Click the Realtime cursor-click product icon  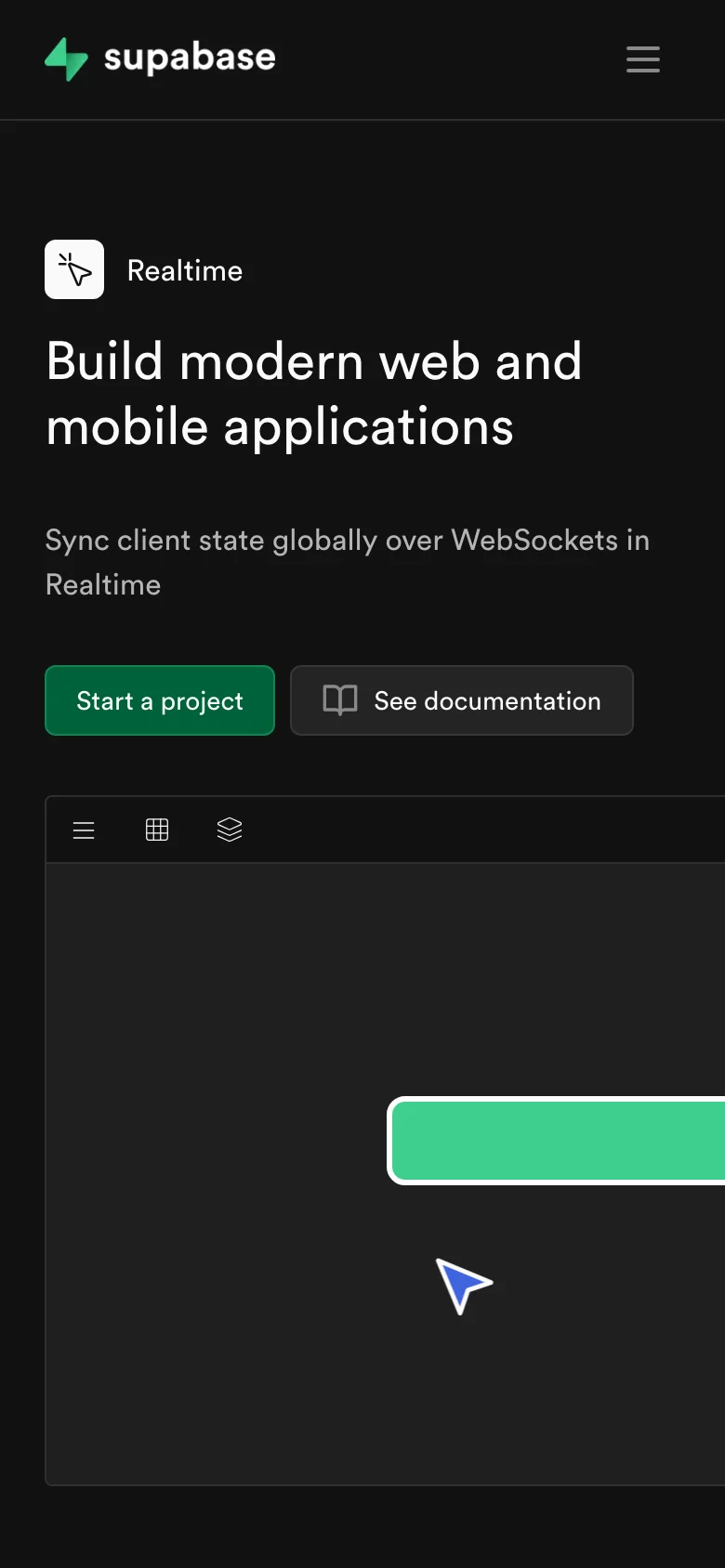pos(74,269)
